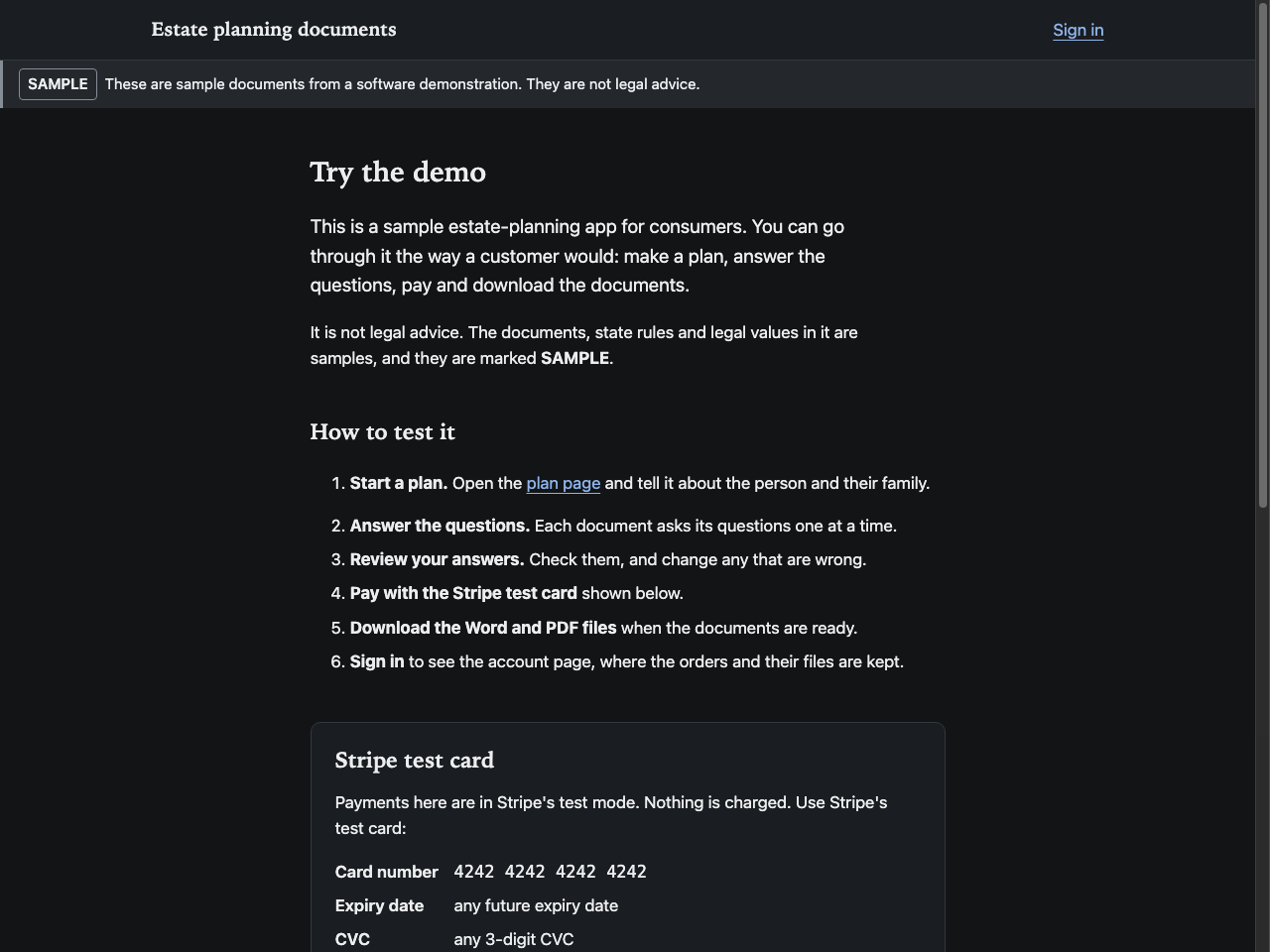Viewport: 1270px width, 952px height.
Task: Click the 'Start a plan.' step text
Action: (x=399, y=484)
